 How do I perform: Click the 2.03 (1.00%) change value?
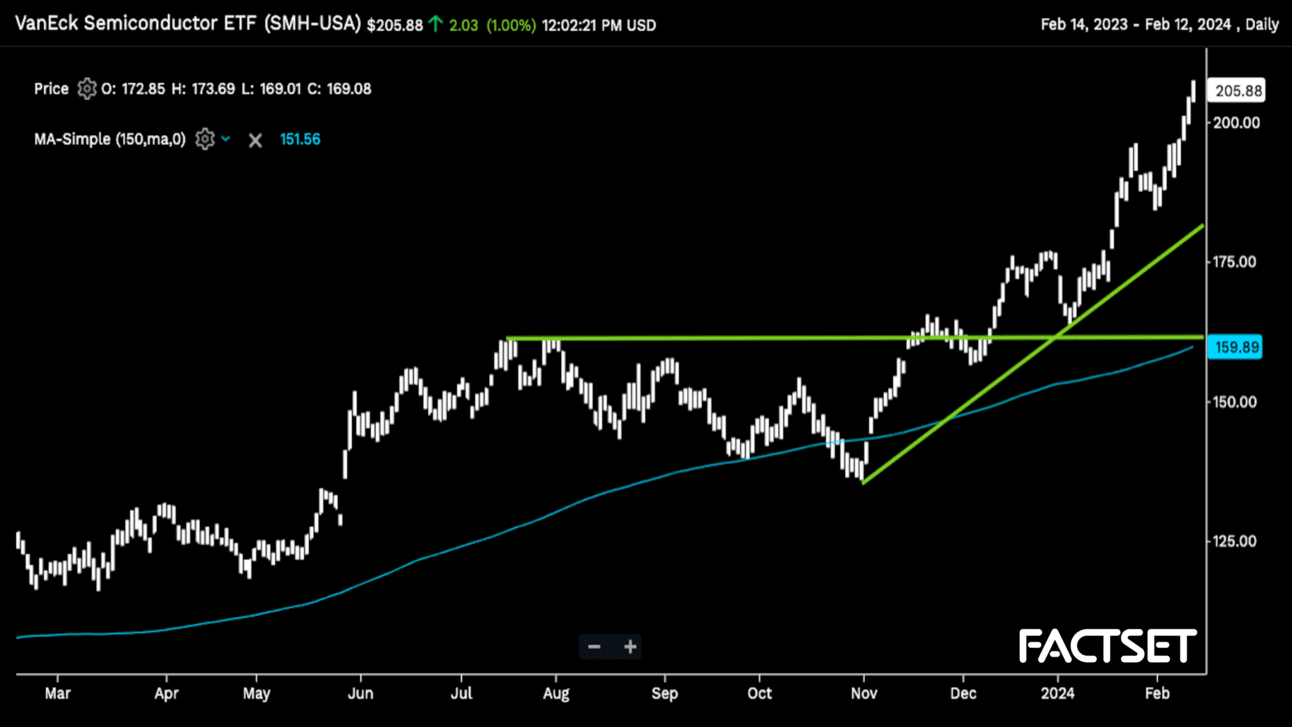pyautogui.click(x=493, y=25)
